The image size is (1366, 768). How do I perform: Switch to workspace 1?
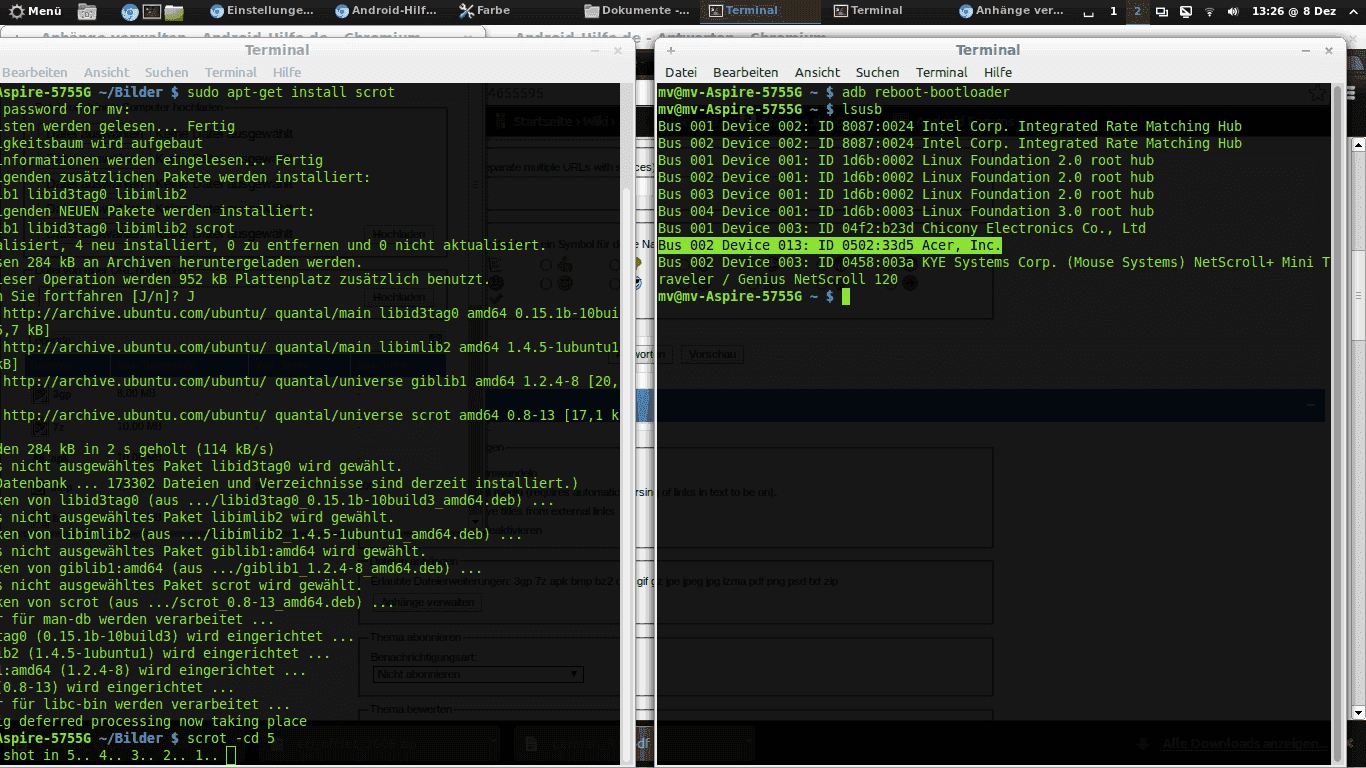coord(1114,11)
